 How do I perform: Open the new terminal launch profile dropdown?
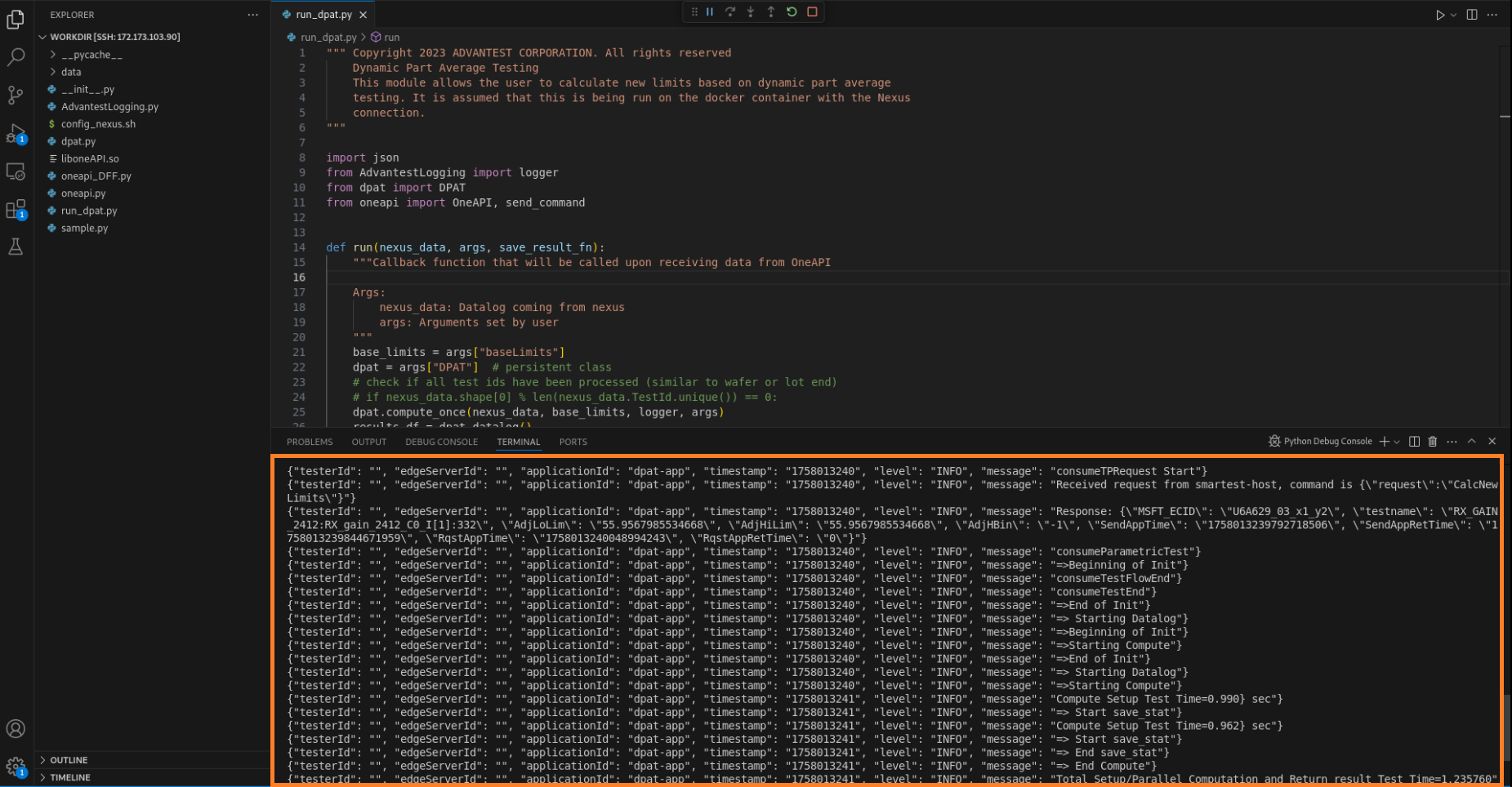pyautogui.click(x=1397, y=442)
